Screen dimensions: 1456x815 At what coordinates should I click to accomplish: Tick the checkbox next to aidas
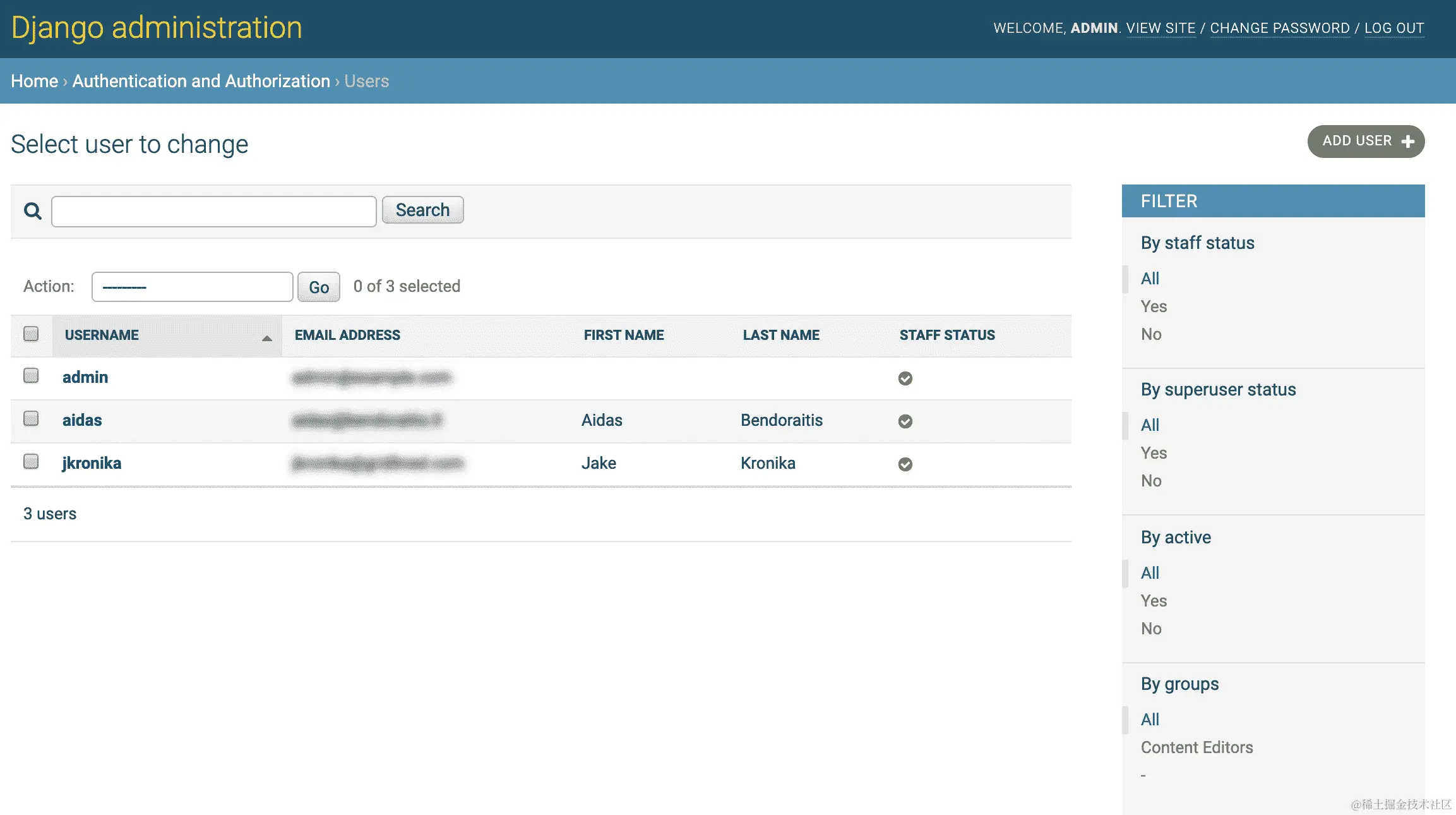[x=31, y=419]
